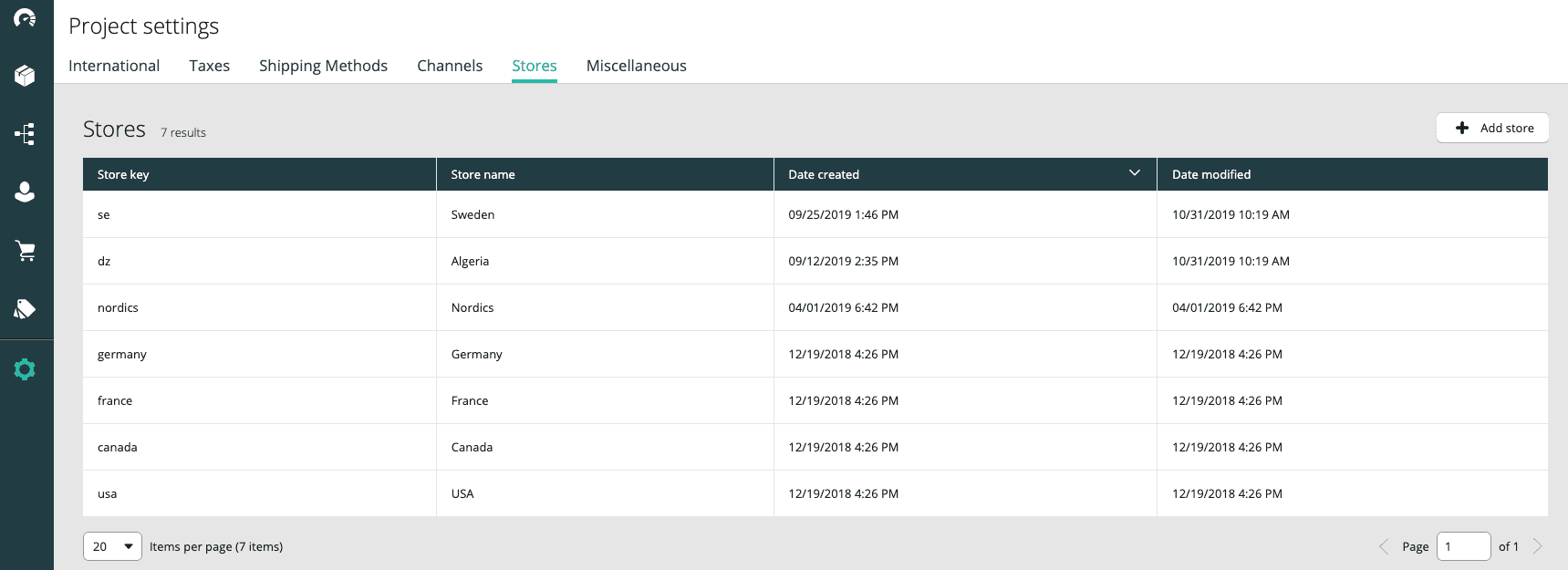
Task: Open the Discounts tag icon in sidebar
Action: coord(25,309)
